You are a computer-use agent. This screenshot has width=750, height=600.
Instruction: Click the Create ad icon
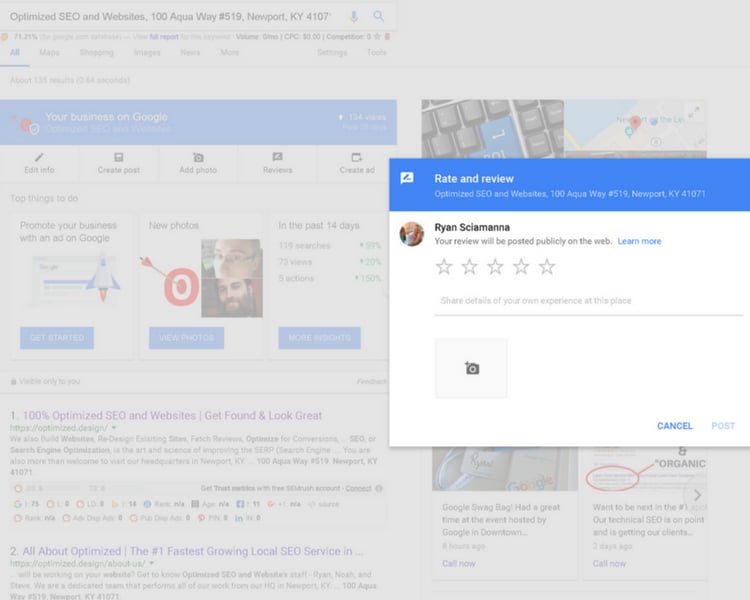pyautogui.click(x=357, y=157)
